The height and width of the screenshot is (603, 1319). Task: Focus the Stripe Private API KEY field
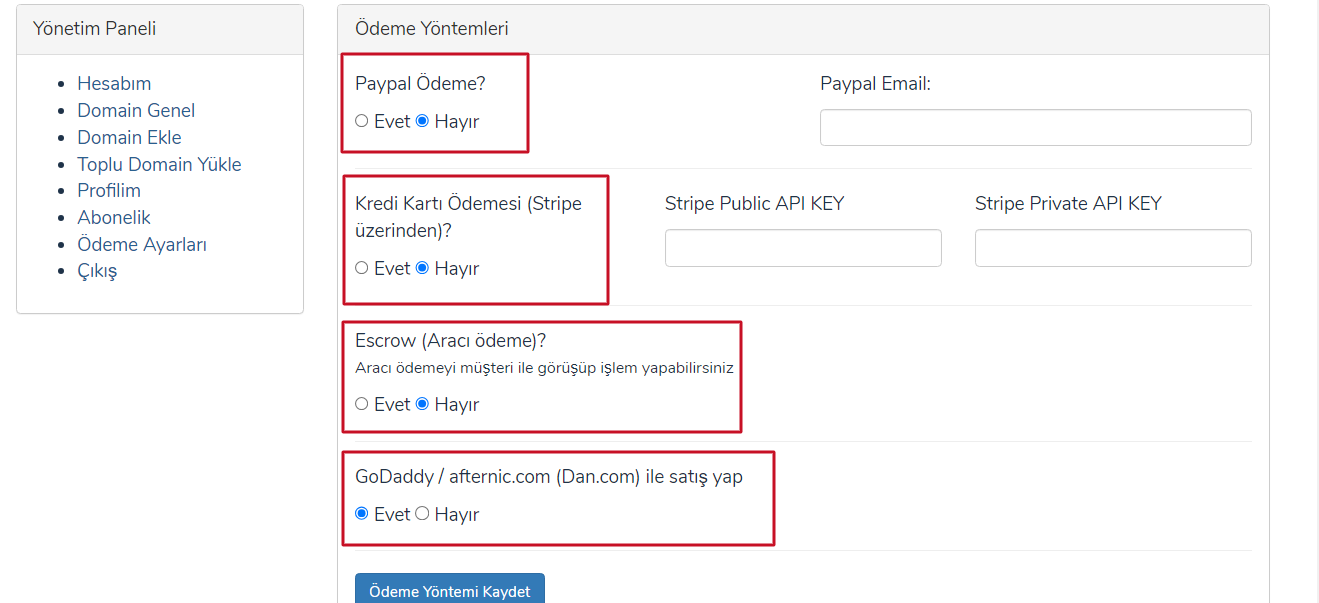click(x=1113, y=248)
